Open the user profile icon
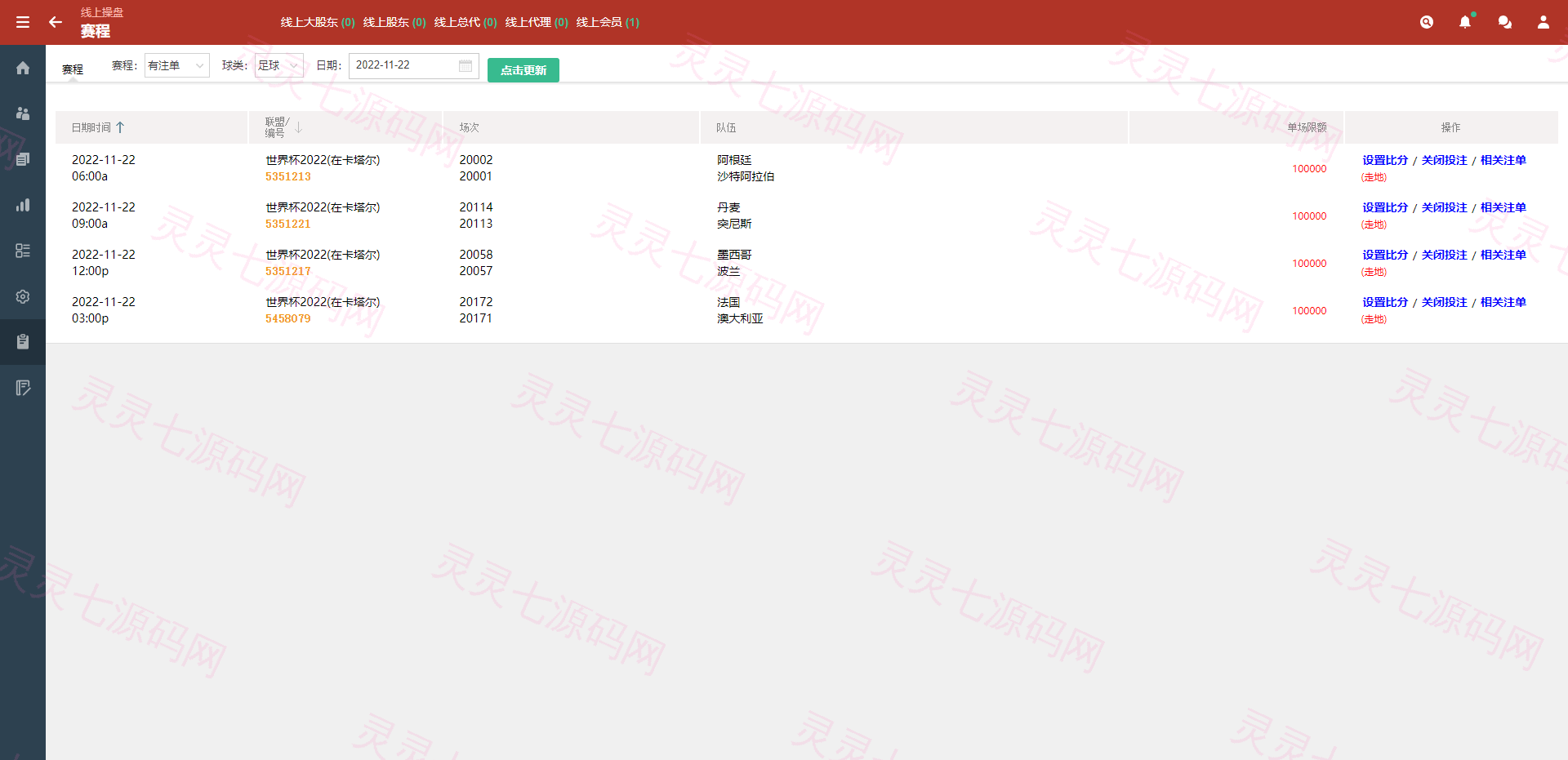The height and width of the screenshot is (760, 1568). 1543,22
